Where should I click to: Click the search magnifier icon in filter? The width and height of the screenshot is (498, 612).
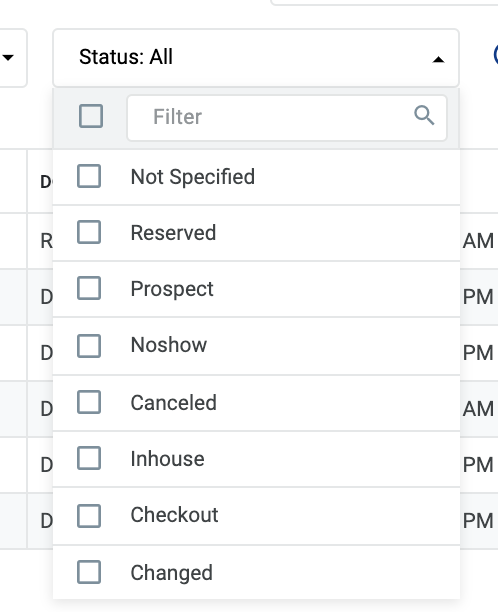[424, 116]
